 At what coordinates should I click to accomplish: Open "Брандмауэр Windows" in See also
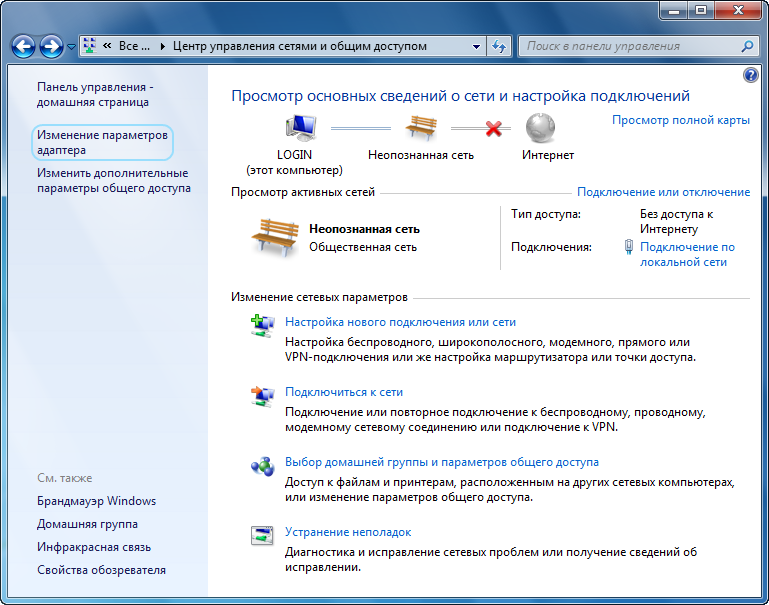point(97,501)
